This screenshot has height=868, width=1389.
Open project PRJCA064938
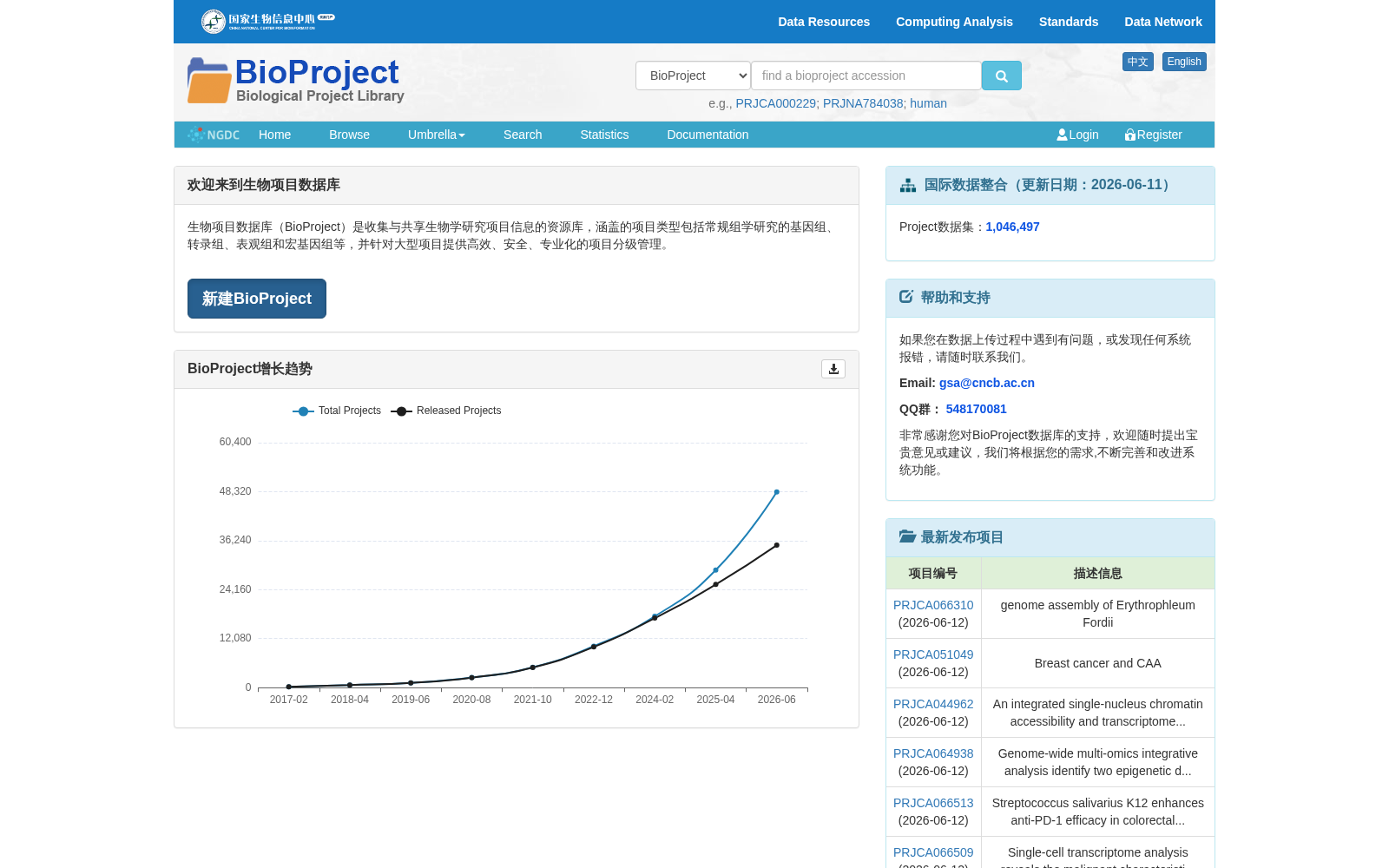pyautogui.click(x=933, y=753)
